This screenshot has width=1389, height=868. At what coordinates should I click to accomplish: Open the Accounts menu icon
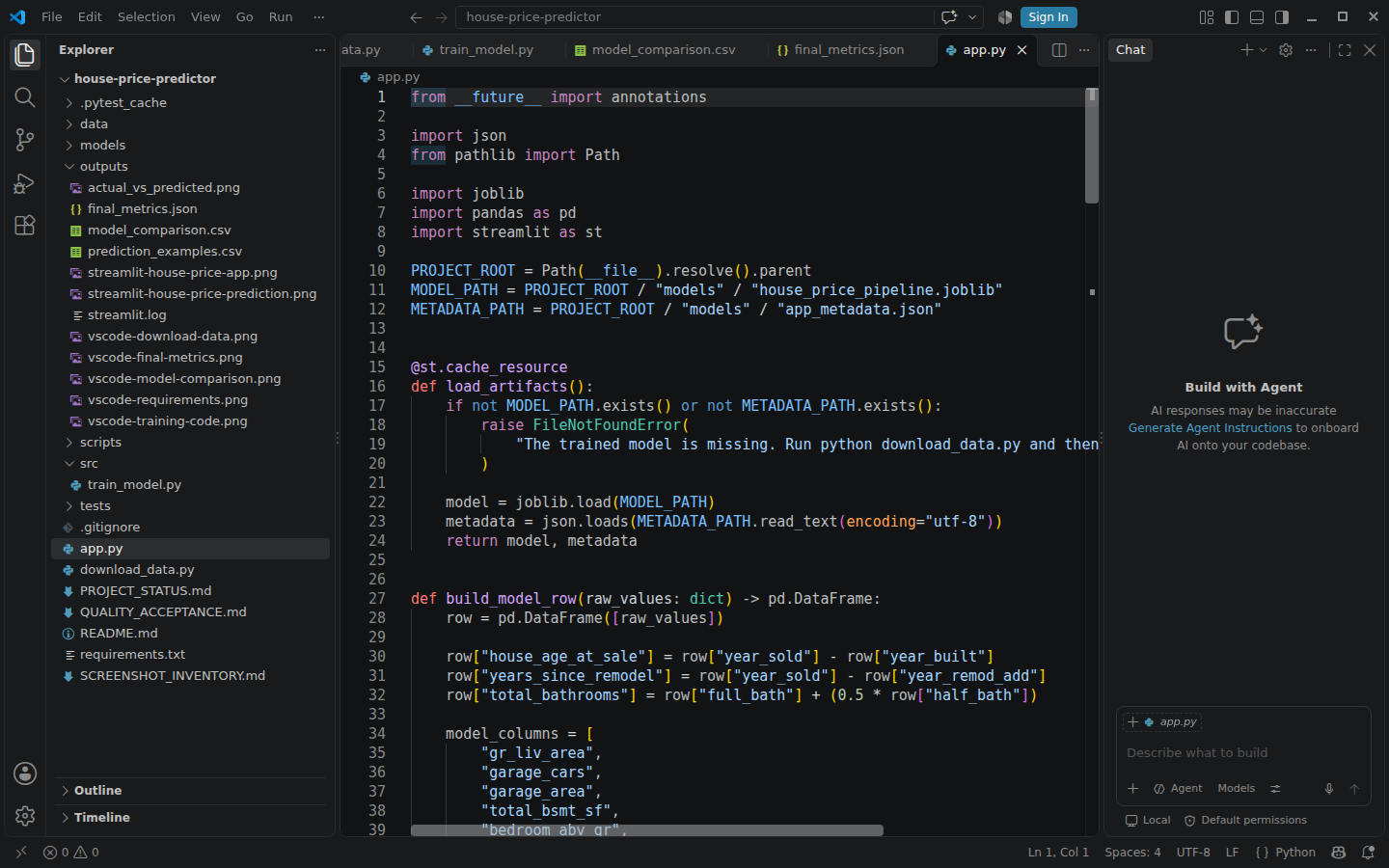pos(25,773)
